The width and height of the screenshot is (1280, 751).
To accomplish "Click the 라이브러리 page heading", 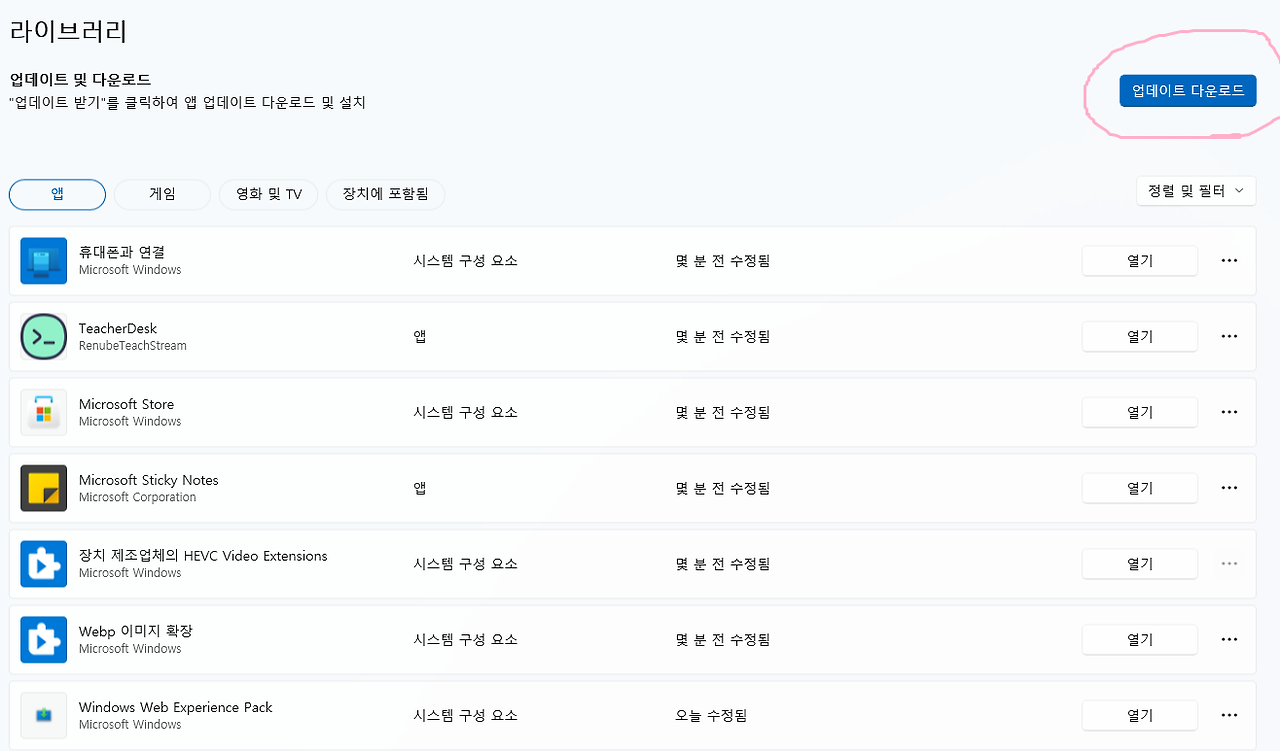I will tap(68, 30).
